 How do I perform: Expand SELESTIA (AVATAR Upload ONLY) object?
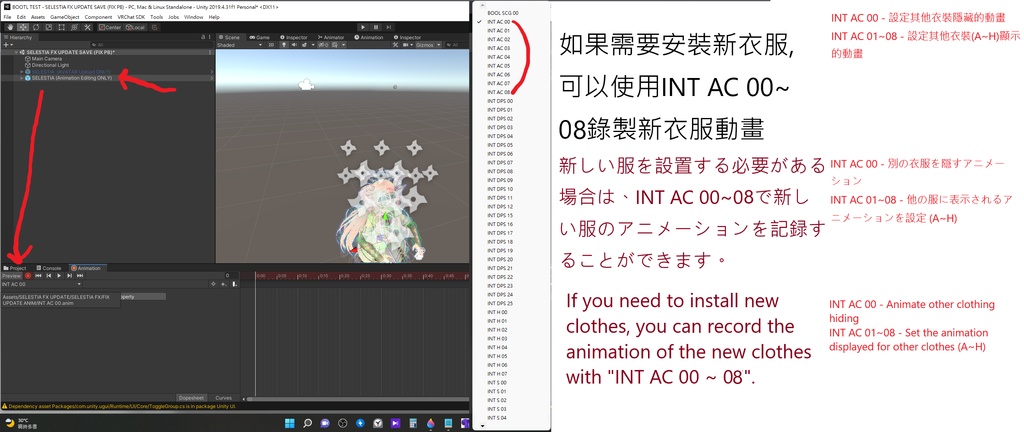(22, 72)
